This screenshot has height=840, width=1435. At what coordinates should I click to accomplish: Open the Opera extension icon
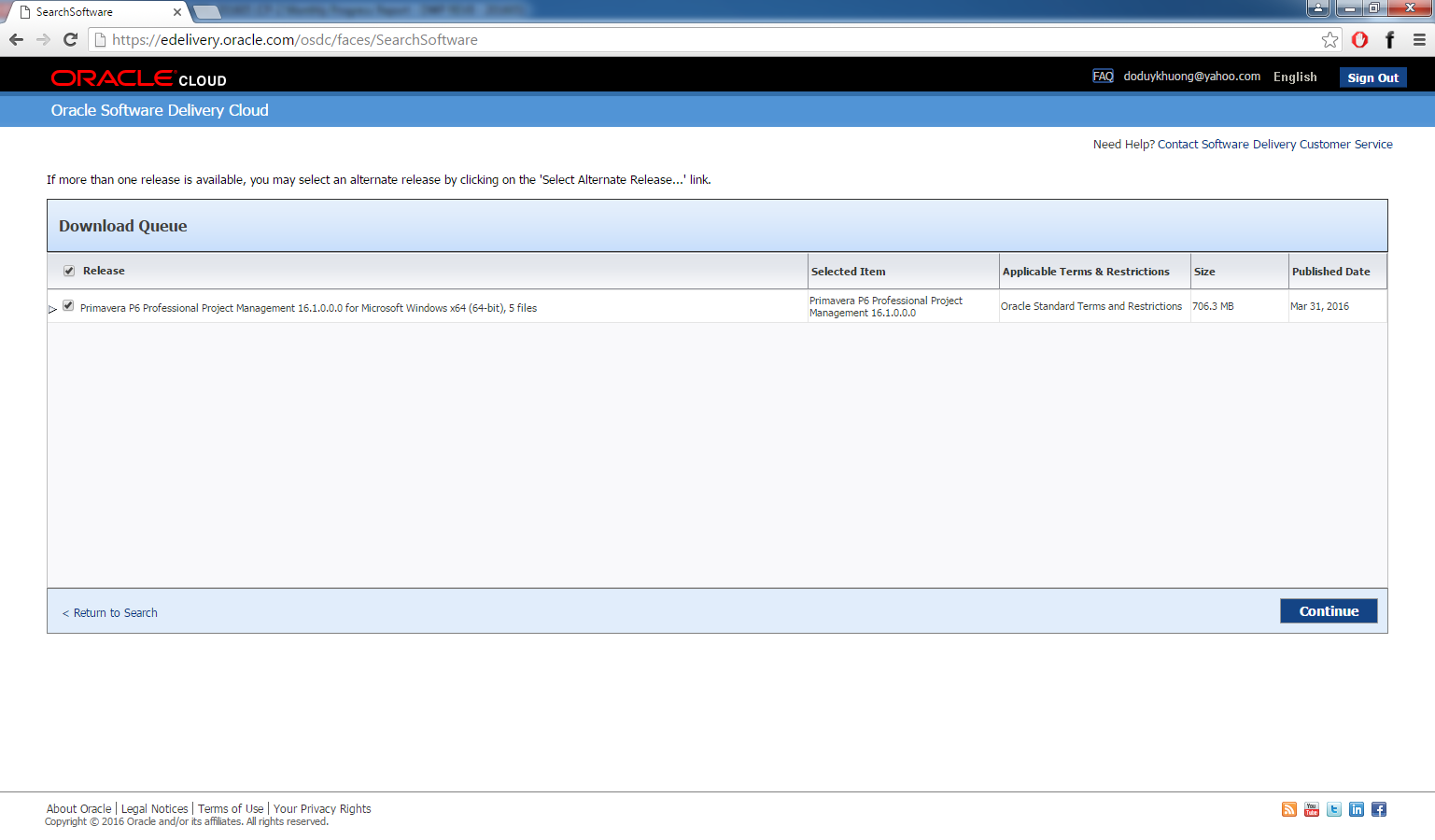coord(1359,39)
